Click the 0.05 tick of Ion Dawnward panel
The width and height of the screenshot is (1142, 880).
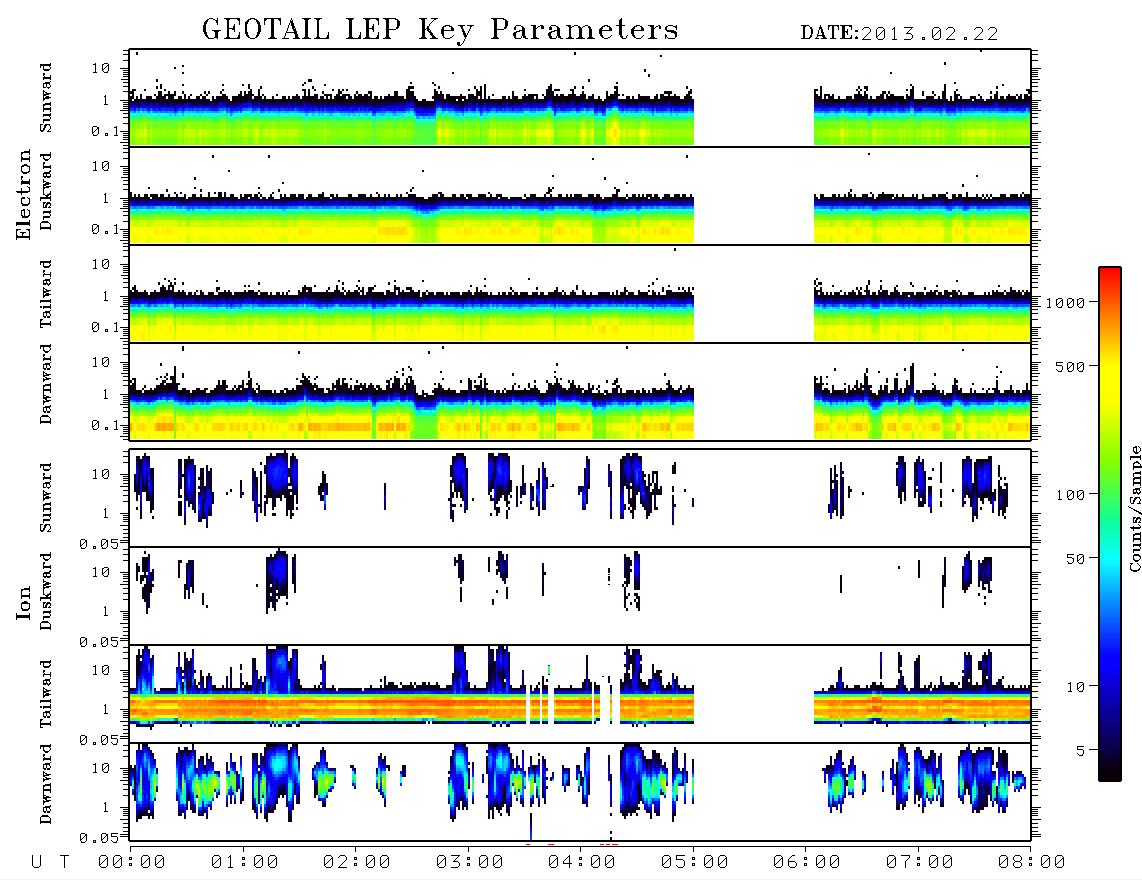98,838
